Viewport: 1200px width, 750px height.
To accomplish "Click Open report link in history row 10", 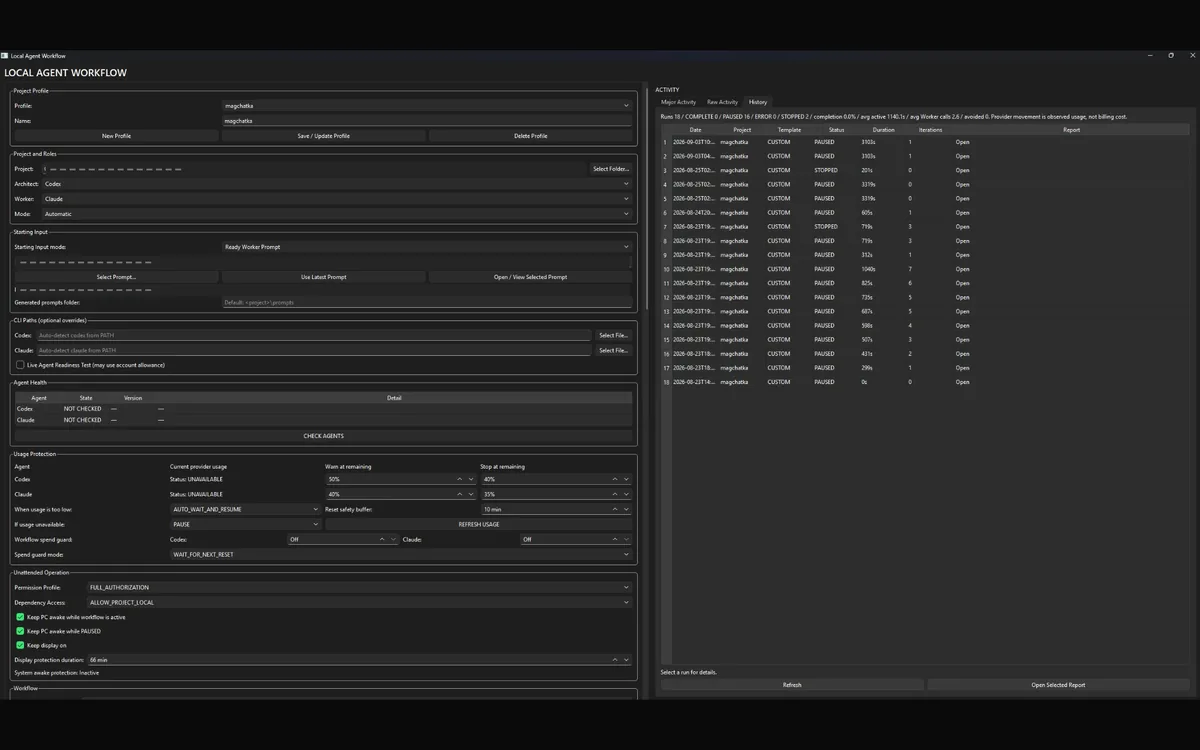I will pyautogui.click(x=962, y=269).
